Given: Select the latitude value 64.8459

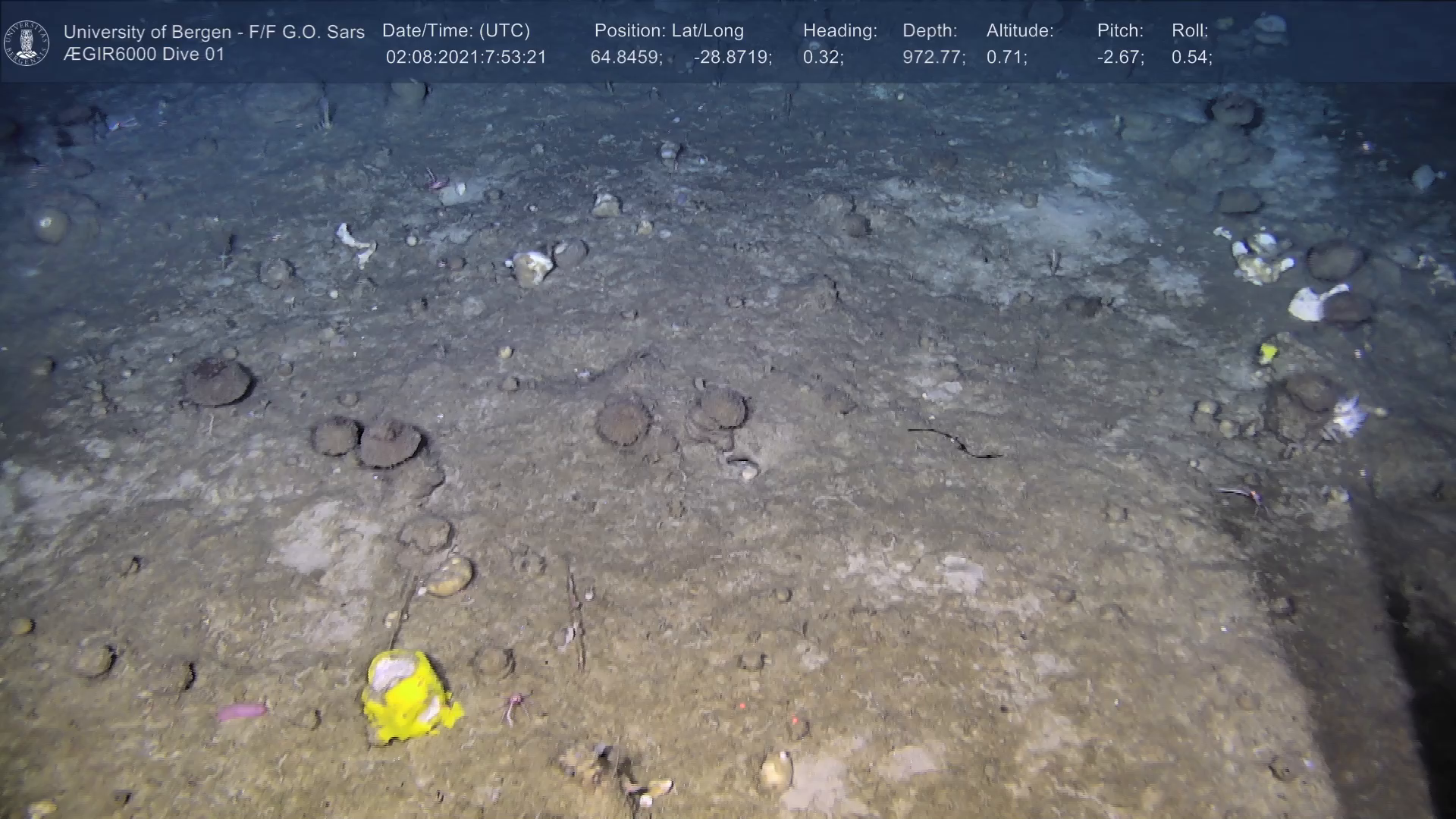Looking at the screenshot, I should pyautogui.click(x=626, y=58).
